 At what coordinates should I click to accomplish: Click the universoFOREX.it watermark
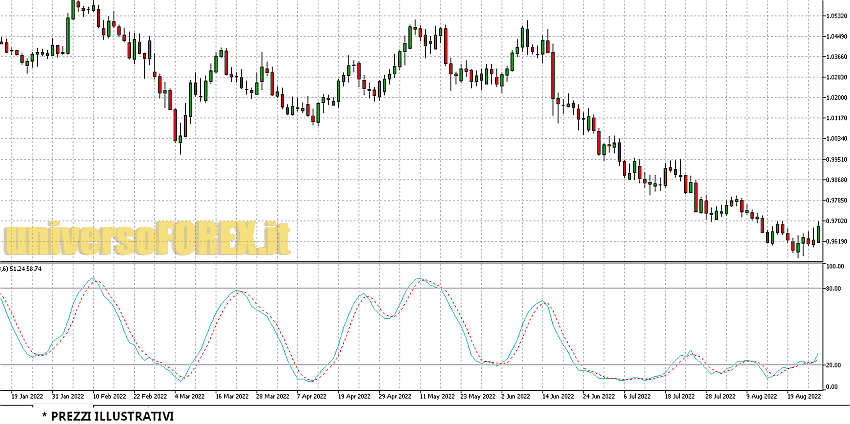147,238
